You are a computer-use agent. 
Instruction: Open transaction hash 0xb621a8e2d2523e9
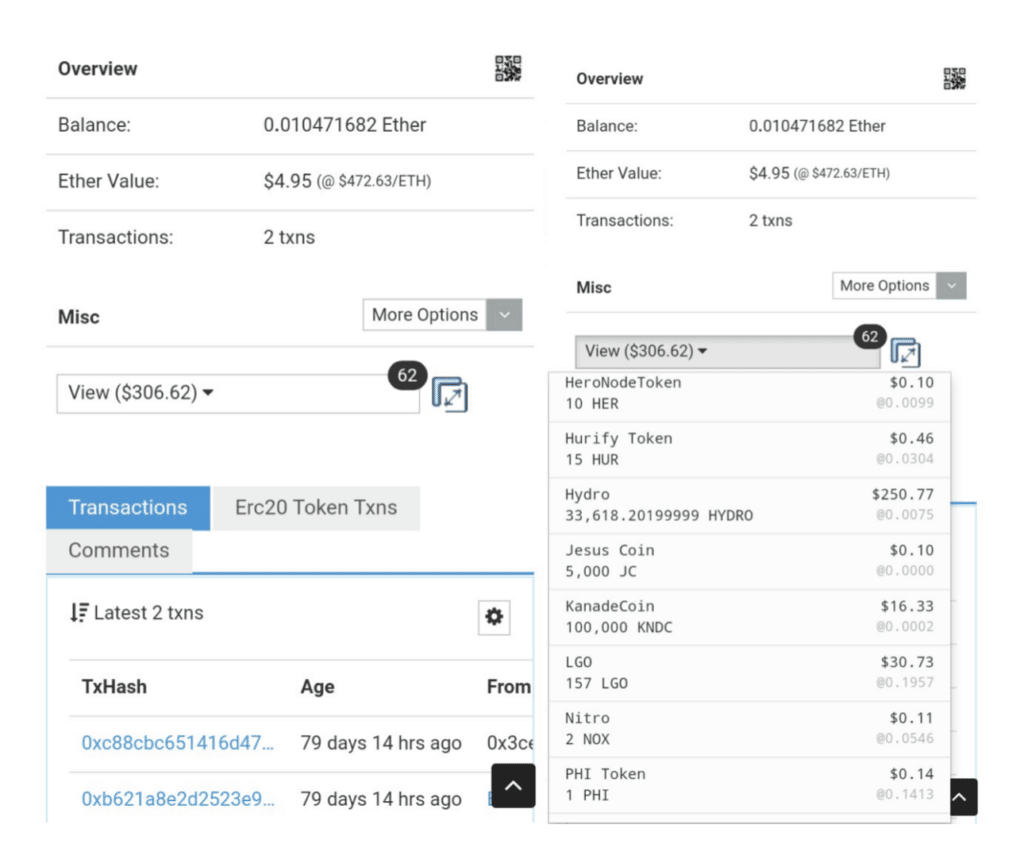177,799
